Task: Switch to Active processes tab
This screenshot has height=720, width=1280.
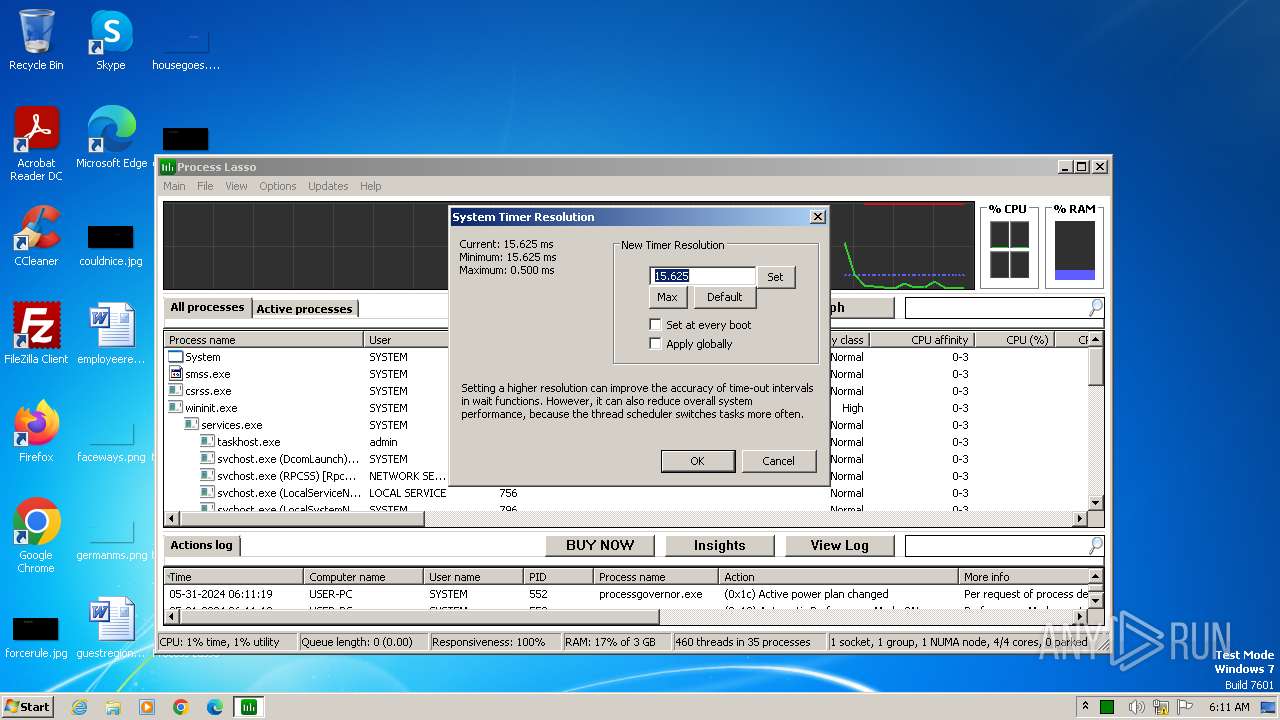Action: pos(304,309)
